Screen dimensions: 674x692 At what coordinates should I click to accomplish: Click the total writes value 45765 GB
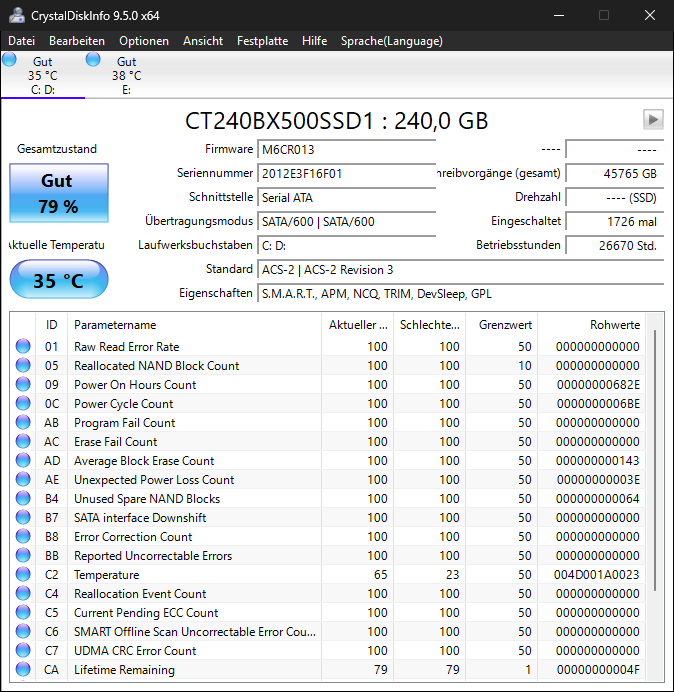click(x=614, y=173)
